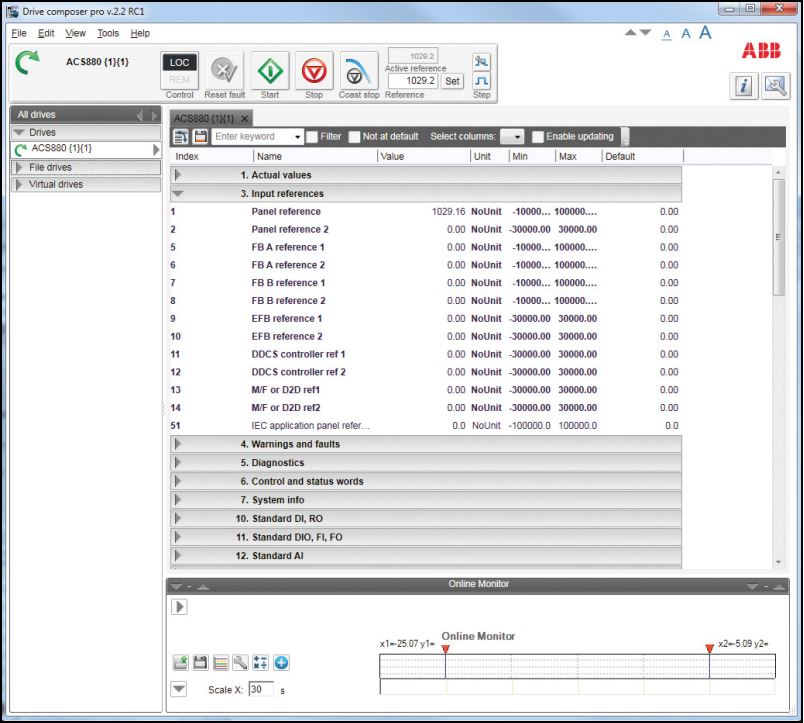The image size is (804, 723).
Task: Click the dropdown arrow left of Scale X
Action: tap(179, 689)
